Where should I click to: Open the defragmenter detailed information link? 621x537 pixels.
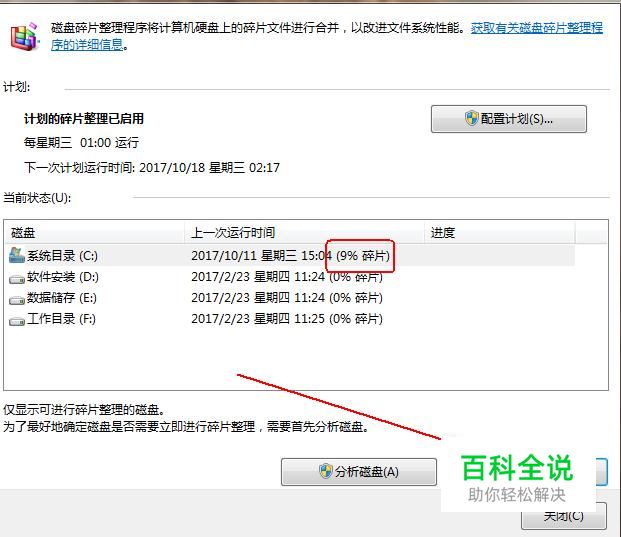tap(537, 28)
